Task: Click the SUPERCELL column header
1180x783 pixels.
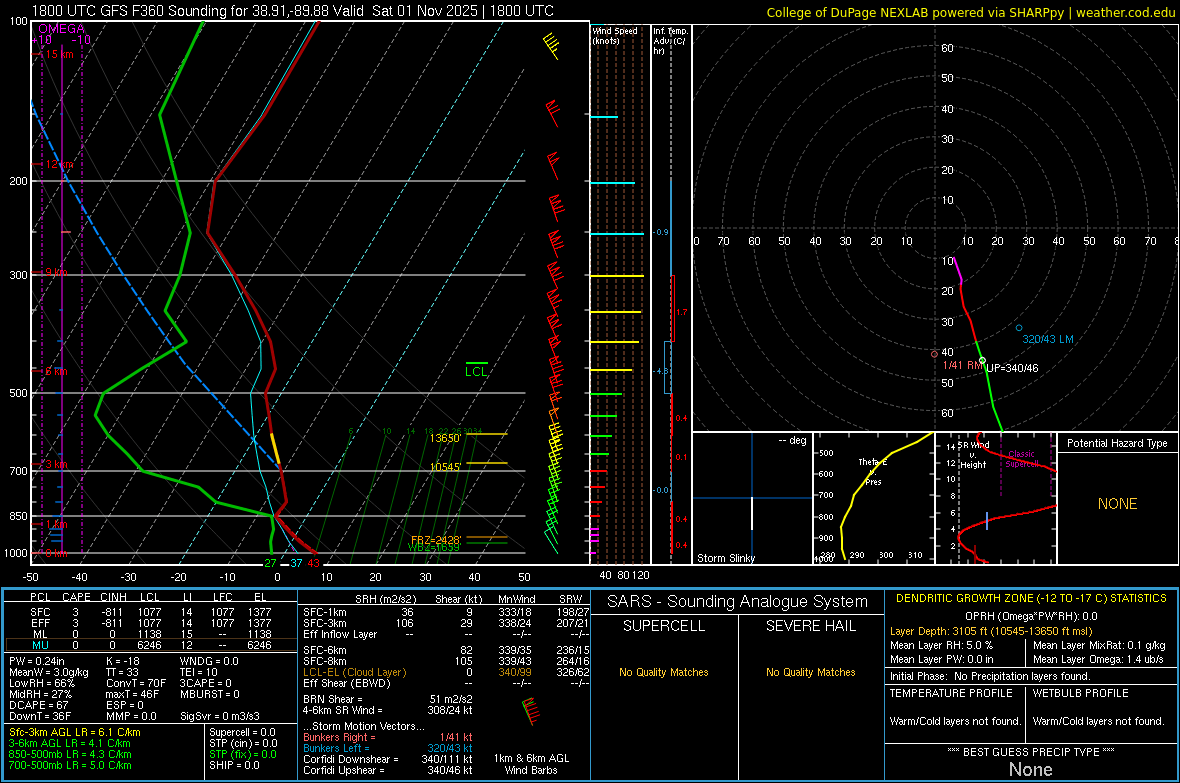Action: [664, 626]
